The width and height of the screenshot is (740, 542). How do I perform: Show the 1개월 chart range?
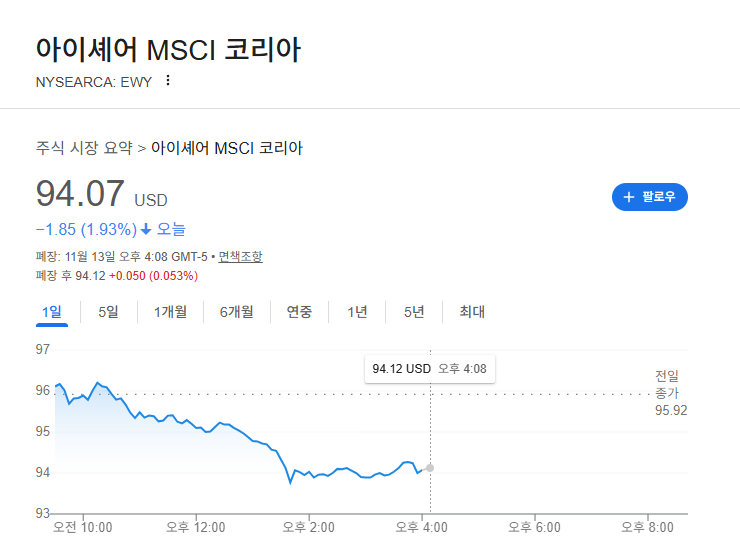170,312
